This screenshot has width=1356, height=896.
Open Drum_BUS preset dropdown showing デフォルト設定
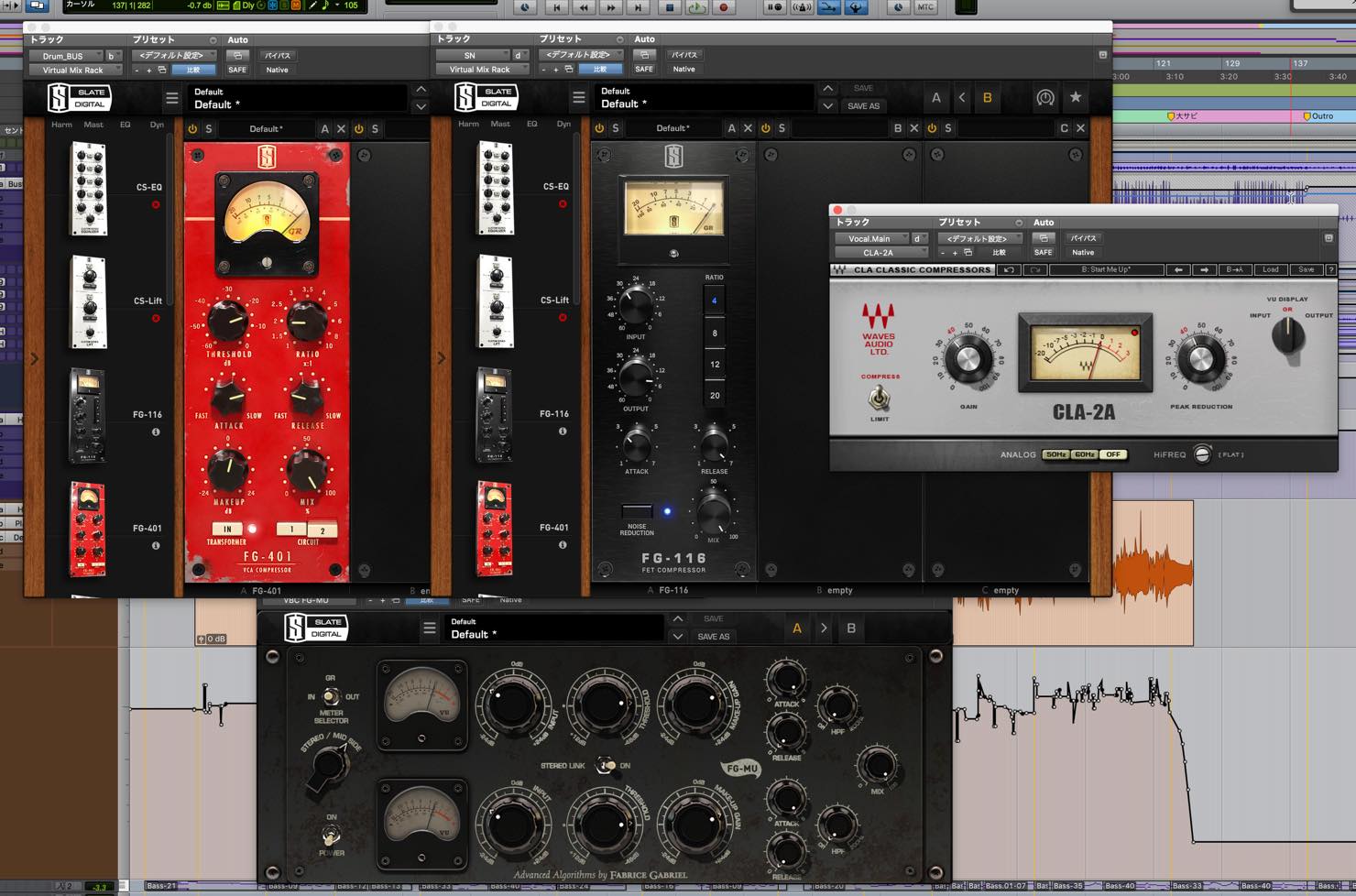(x=174, y=56)
